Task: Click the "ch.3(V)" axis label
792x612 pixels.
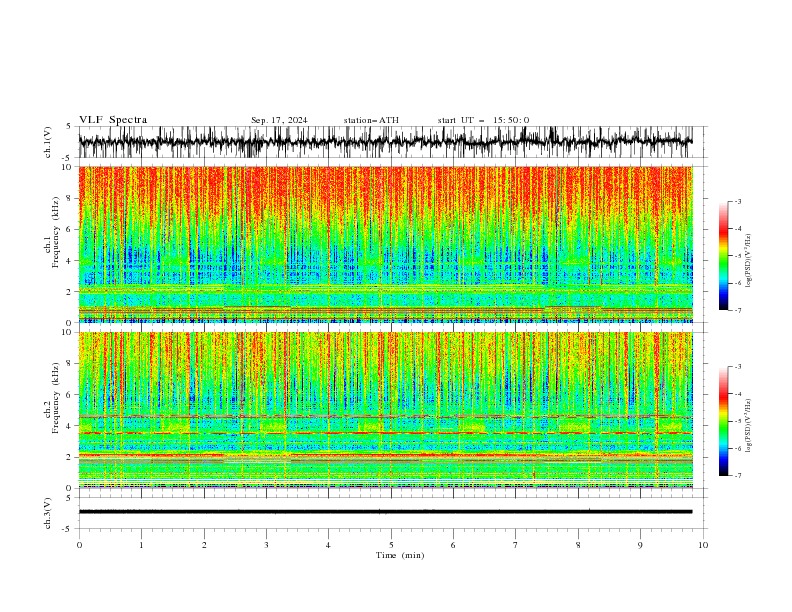Action: [x=48, y=513]
